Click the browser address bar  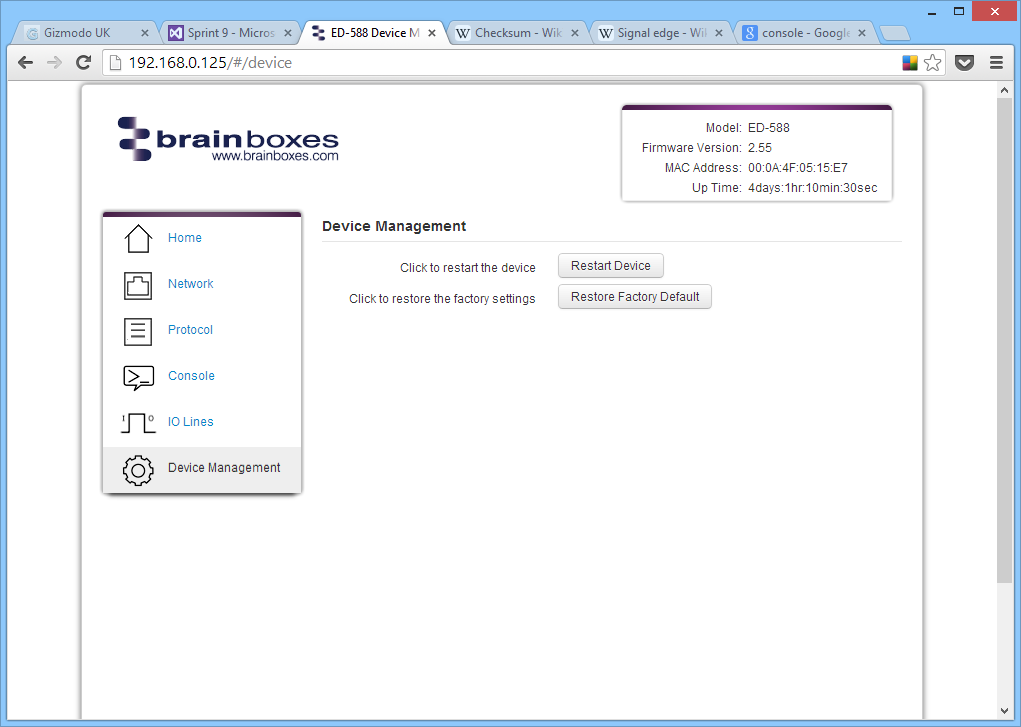pyautogui.click(x=400, y=62)
